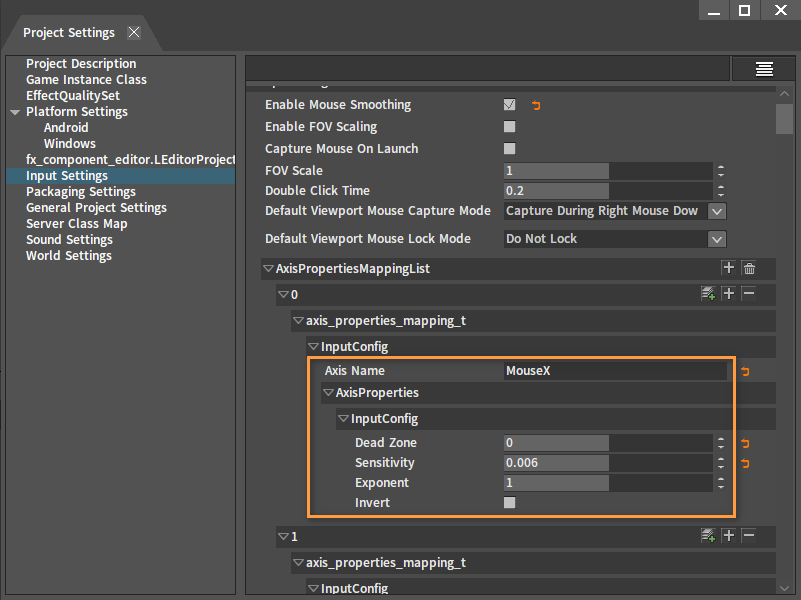Reset Enable Mouse Smoothing to default
This screenshot has width=801, height=600.
pyautogui.click(x=536, y=105)
